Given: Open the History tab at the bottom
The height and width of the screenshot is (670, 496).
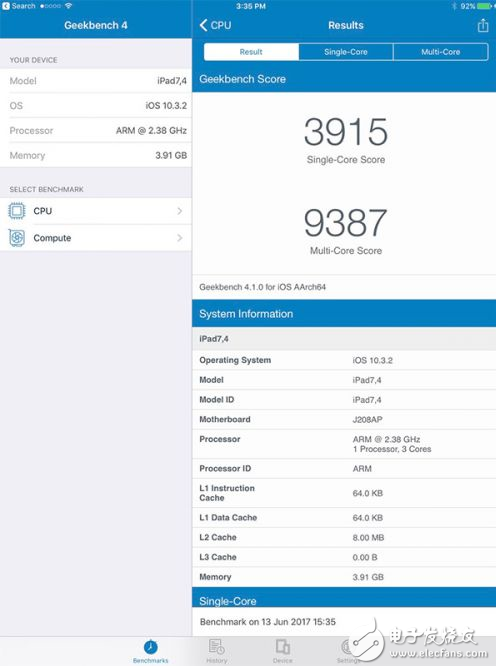Looking at the screenshot, I should pyautogui.click(x=217, y=652).
